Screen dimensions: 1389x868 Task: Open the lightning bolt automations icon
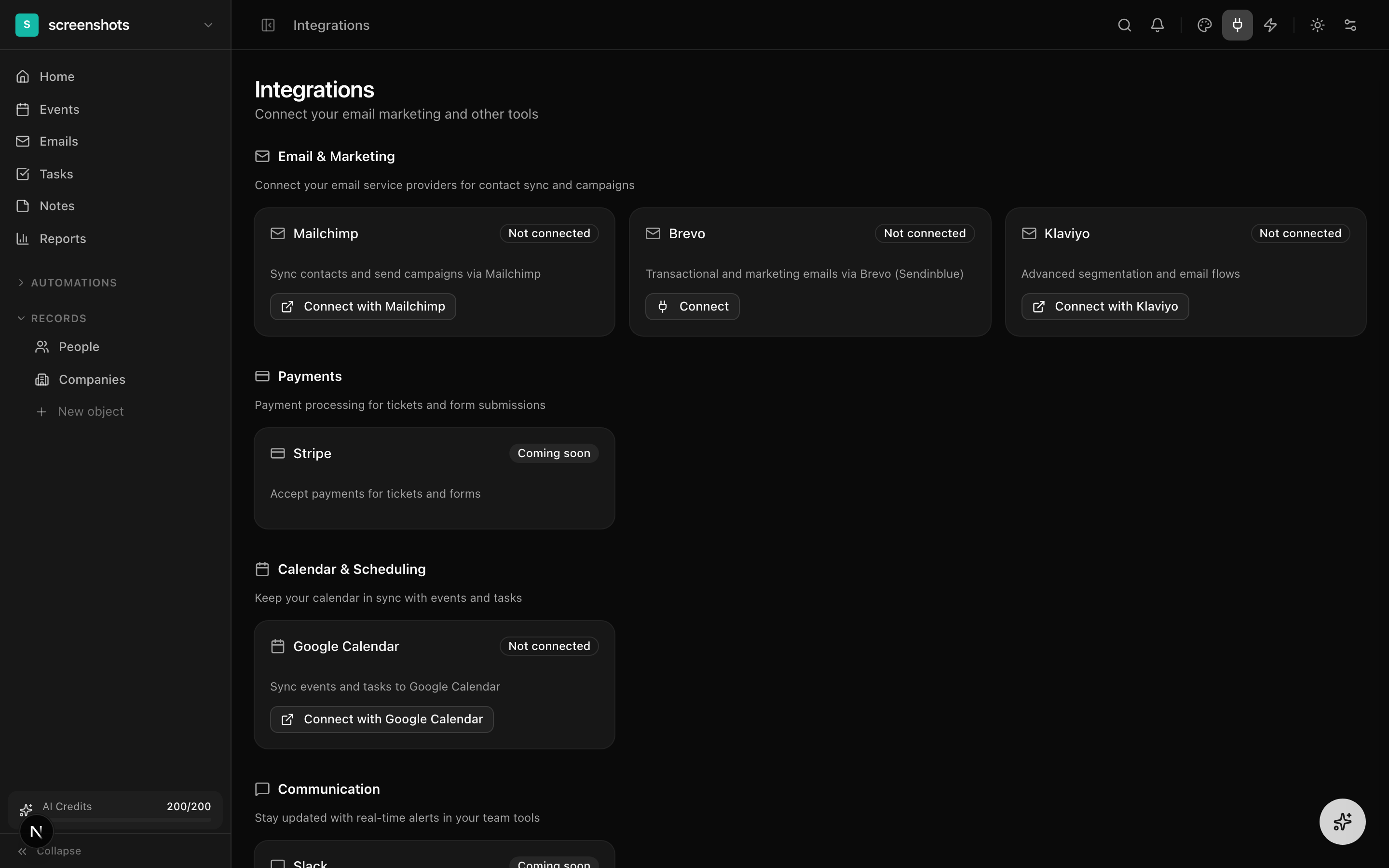(1270, 25)
